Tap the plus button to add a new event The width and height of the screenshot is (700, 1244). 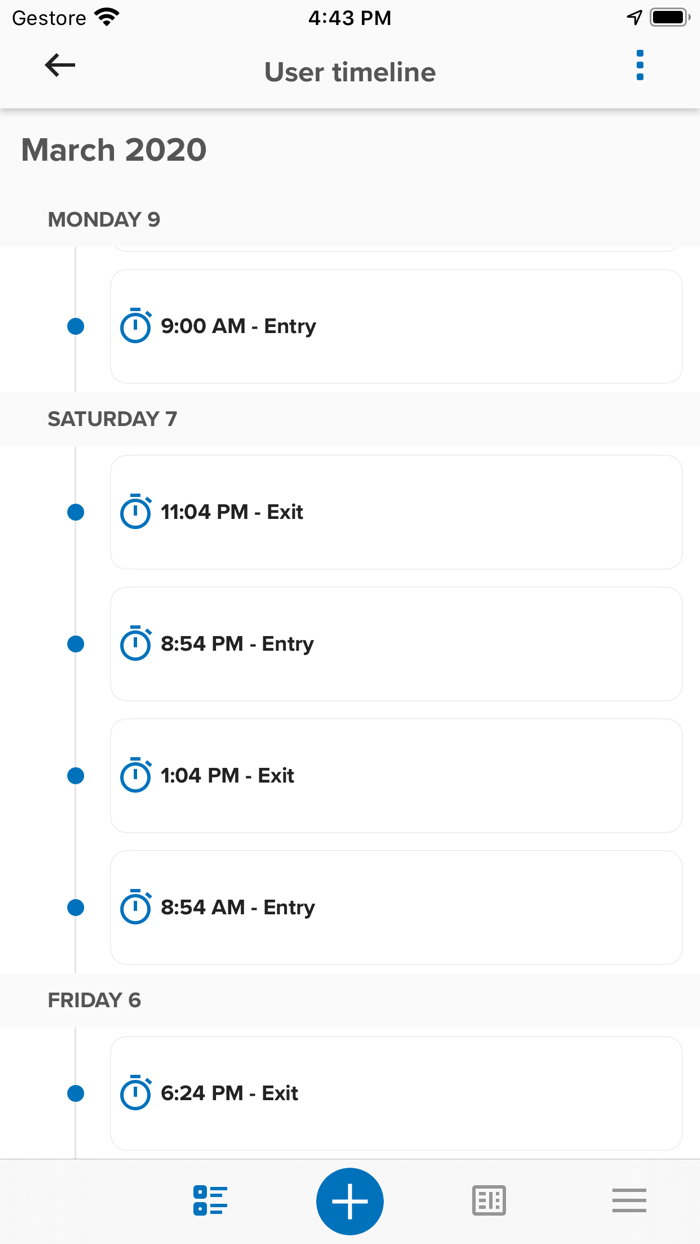(x=350, y=1201)
